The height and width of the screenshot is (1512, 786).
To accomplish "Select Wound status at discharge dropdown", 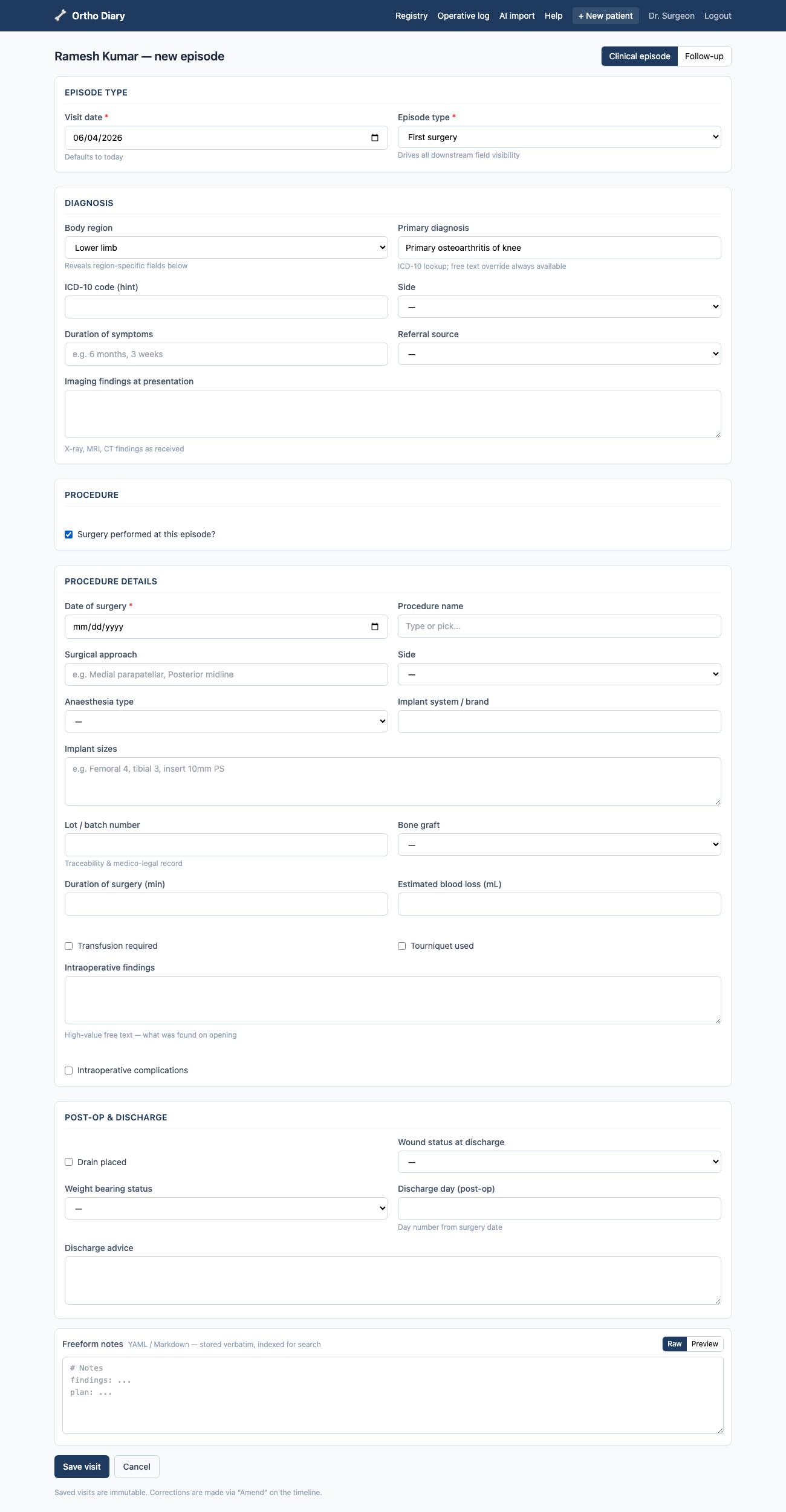I will 559,1161.
